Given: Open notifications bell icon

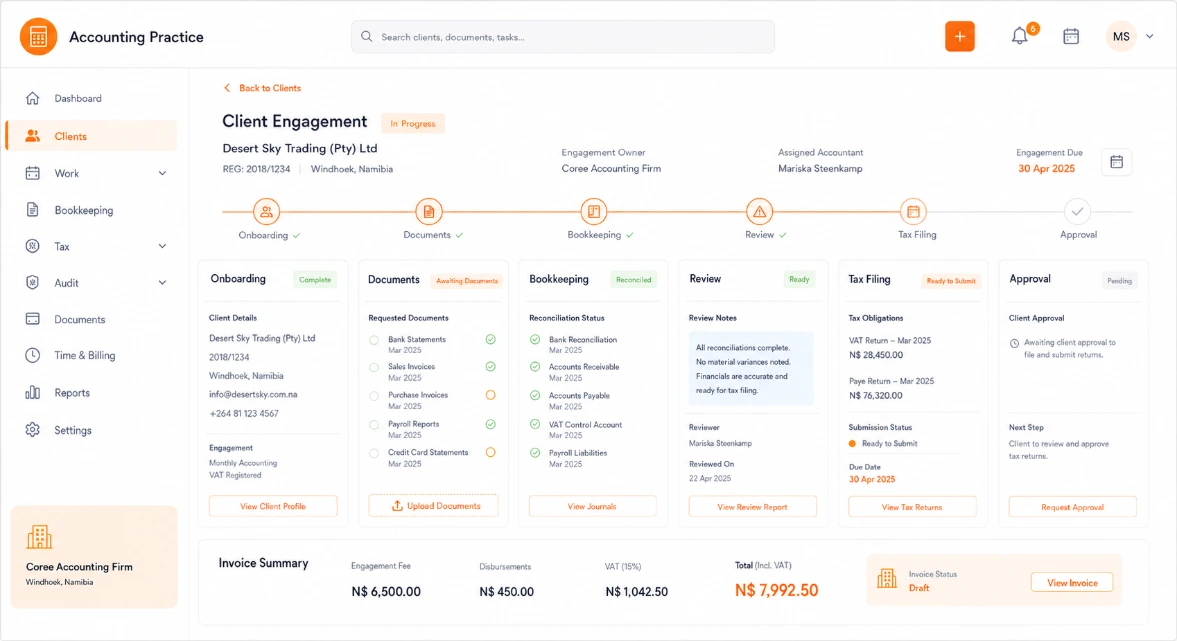Looking at the screenshot, I should click(1019, 36).
